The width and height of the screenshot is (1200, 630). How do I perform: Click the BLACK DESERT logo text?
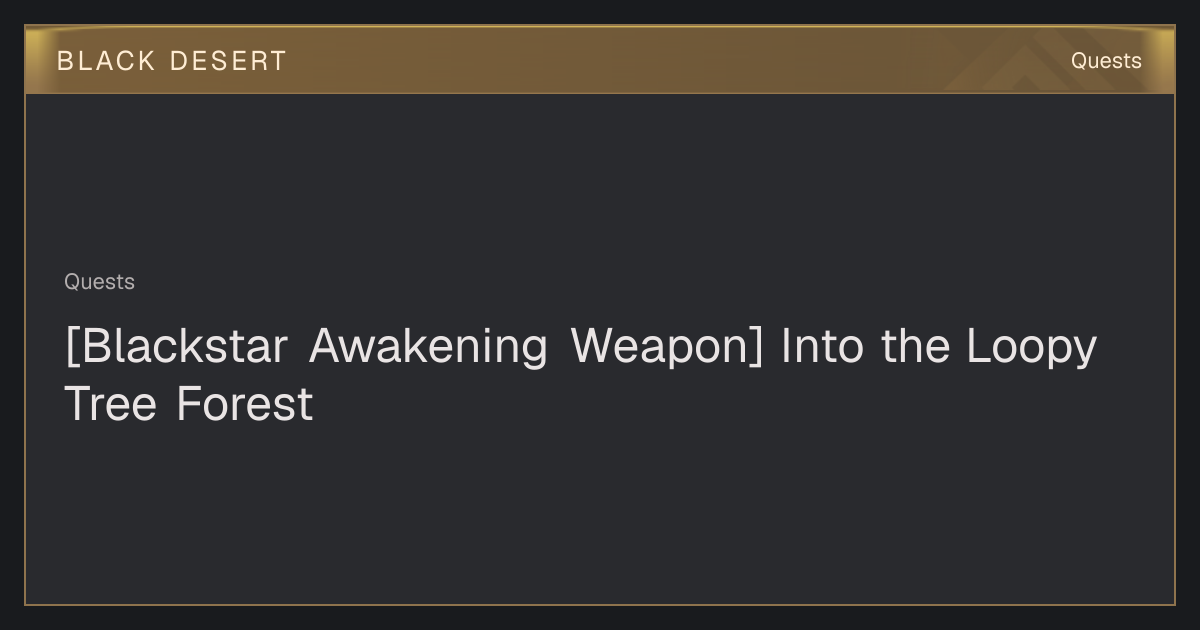(x=172, y=61)
